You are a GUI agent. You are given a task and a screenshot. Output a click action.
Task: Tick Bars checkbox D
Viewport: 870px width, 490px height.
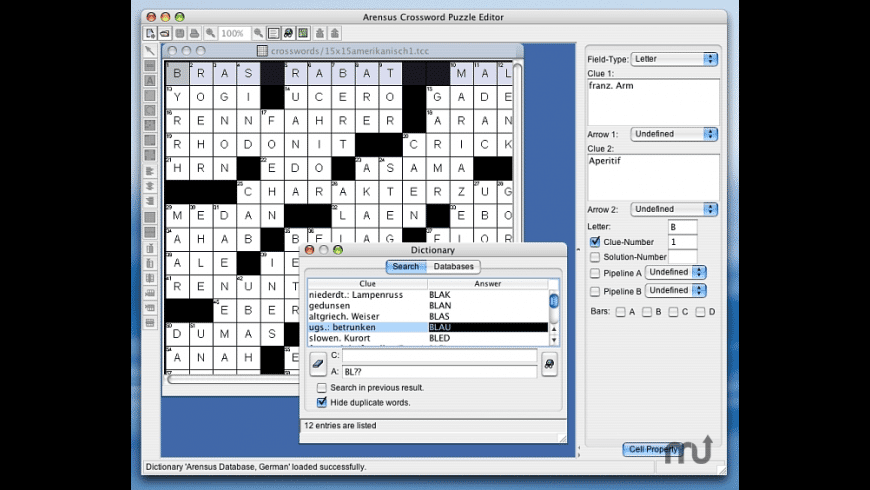(x=700, y=312)
